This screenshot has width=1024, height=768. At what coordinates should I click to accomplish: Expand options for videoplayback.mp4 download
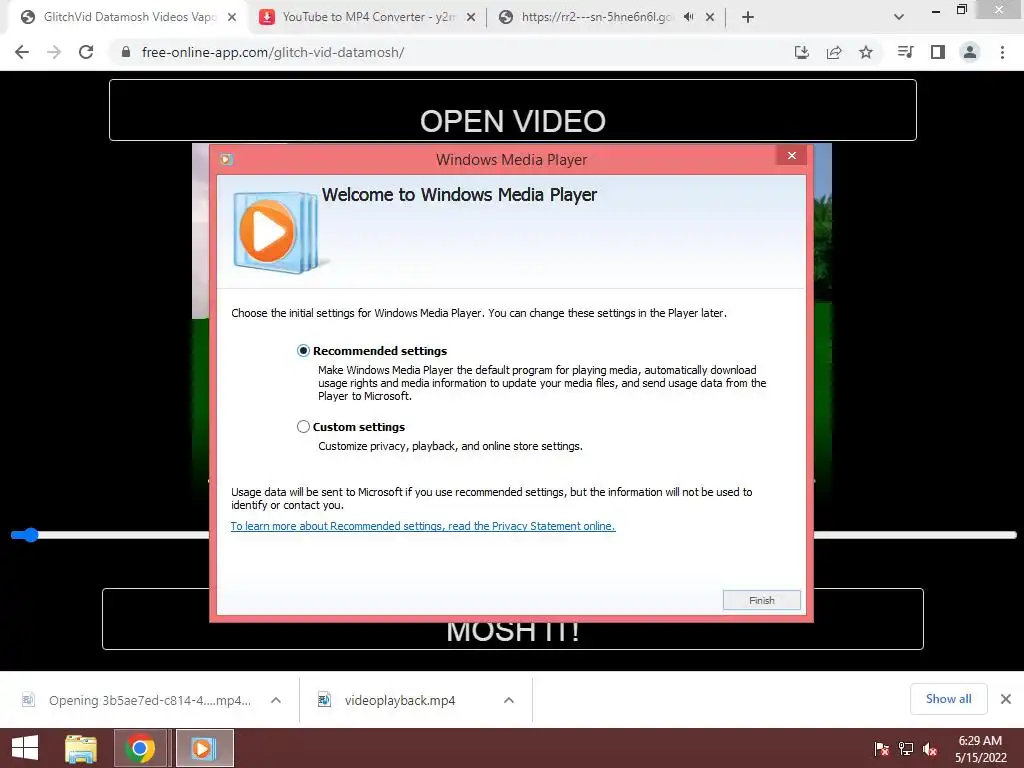coord(509,700)
